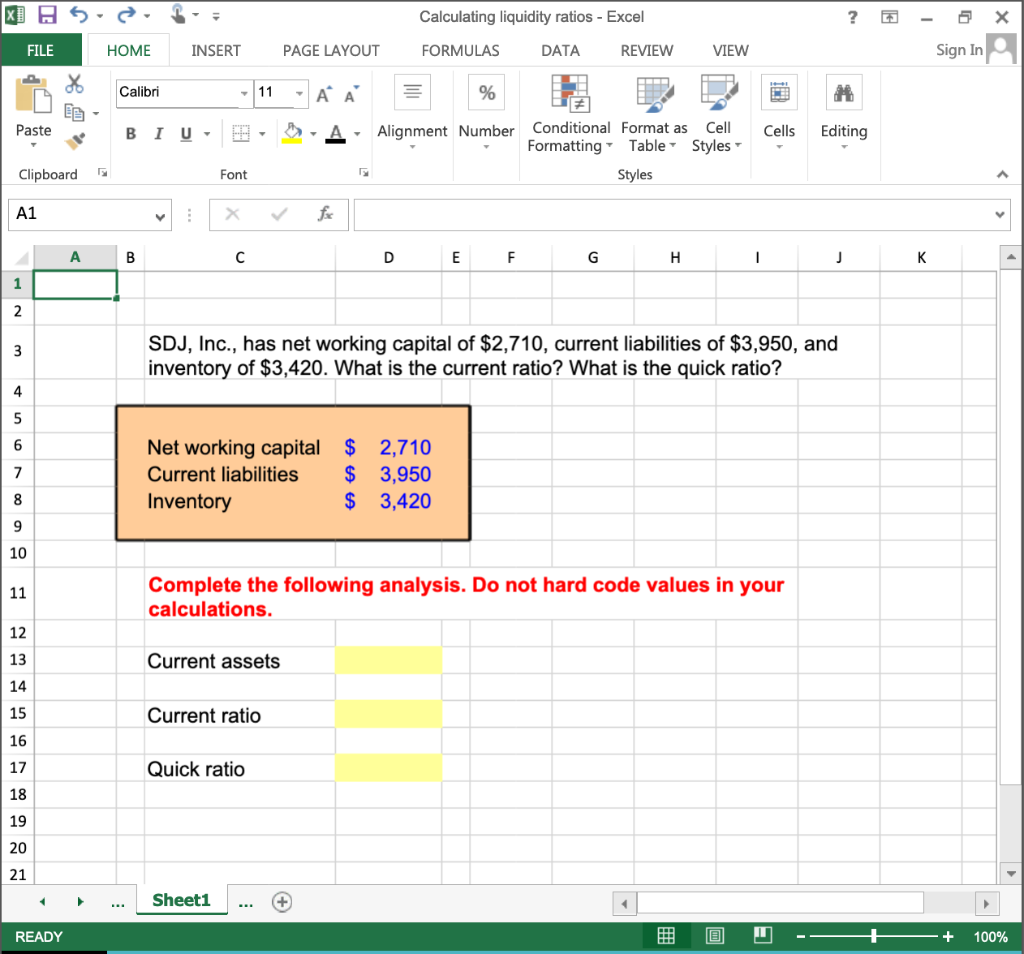Switch to Normal view in status bar
Viewport: 1024px width, 954px height.
coord(666,936)
